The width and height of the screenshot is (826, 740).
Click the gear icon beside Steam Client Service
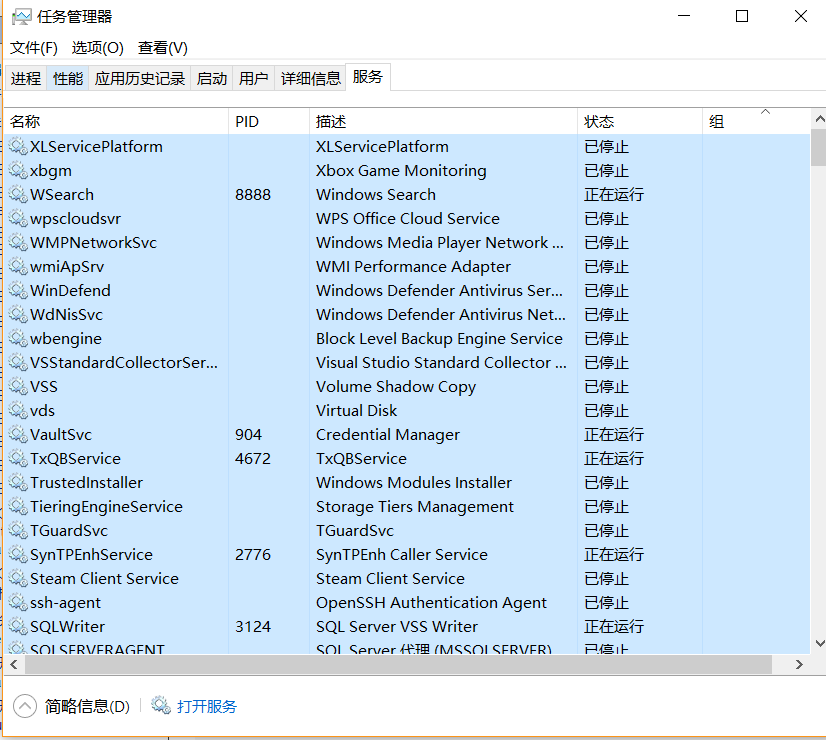(18, 578)
